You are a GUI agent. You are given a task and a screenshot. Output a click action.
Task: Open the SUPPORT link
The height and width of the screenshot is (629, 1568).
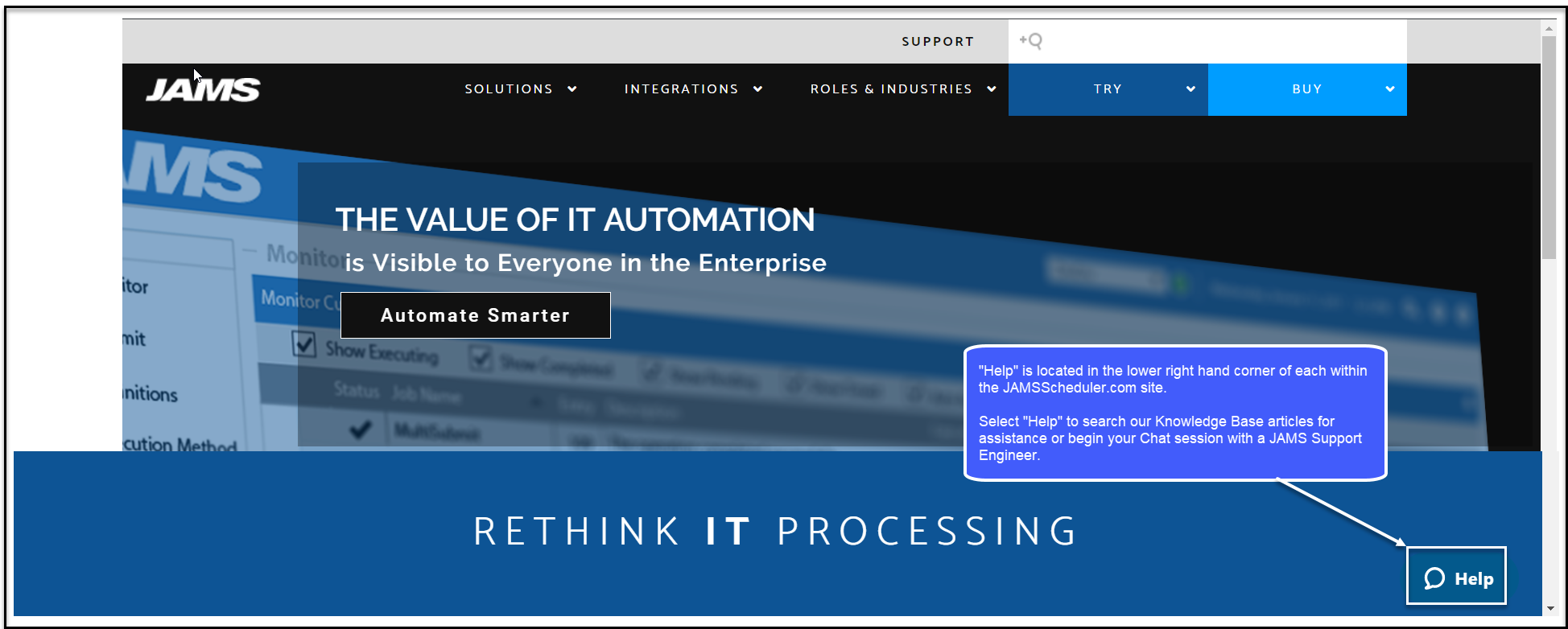(938, 41)
